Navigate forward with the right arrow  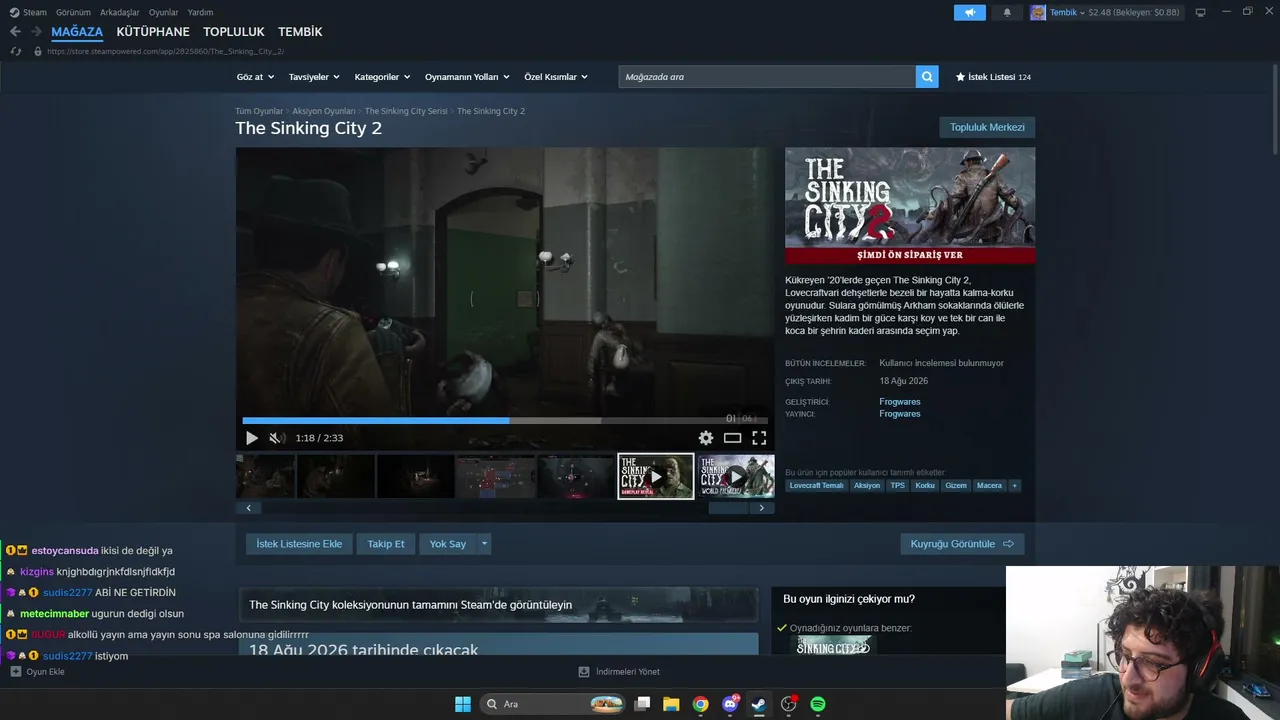pyautogui.click(x=36, y=32)
